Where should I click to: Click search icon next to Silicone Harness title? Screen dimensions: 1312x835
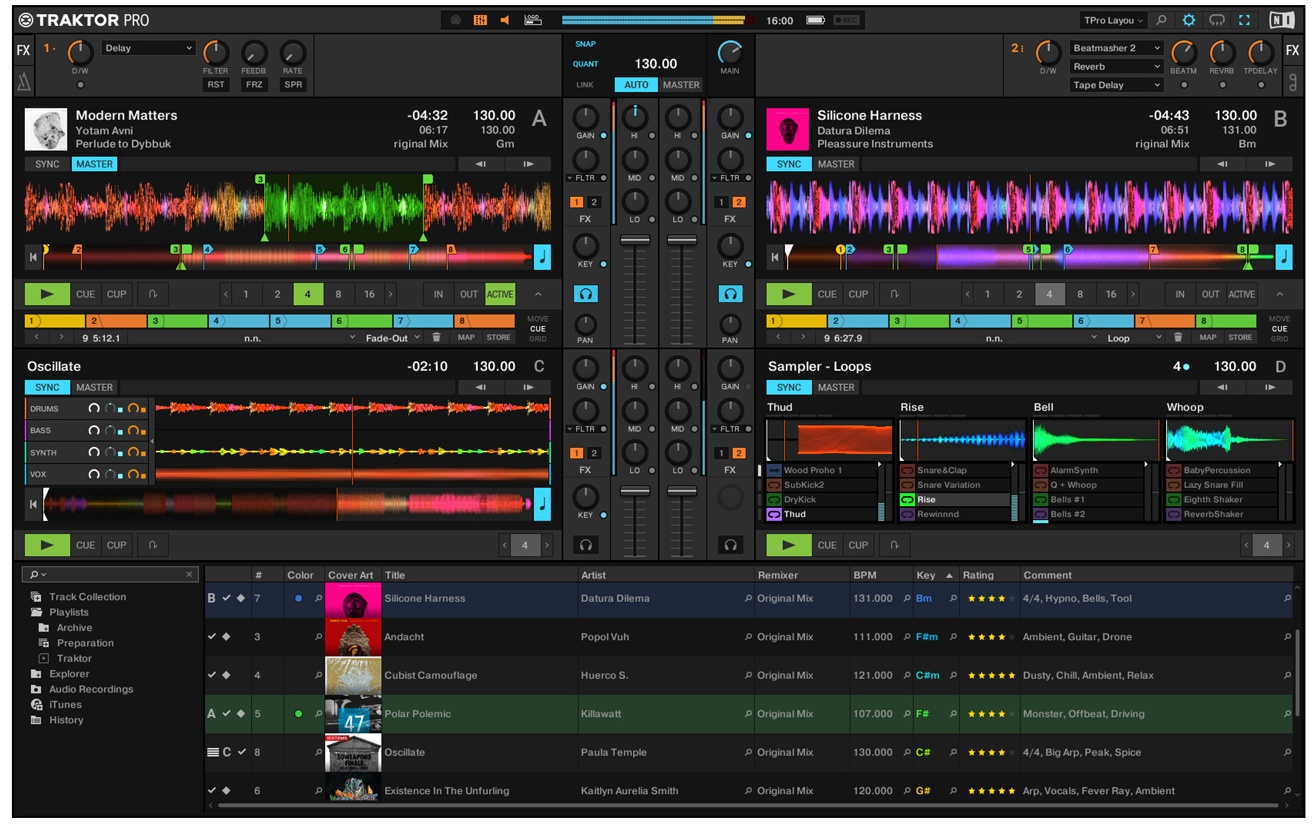coord(319,598)
